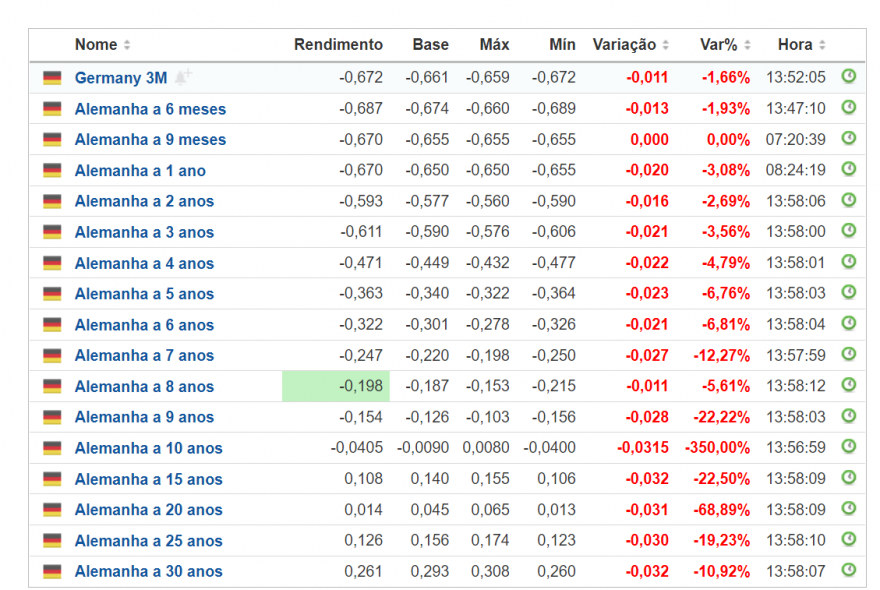Click the clock icon for Alemanha a 4 anos
880x590 pixels.
[849, 261]
